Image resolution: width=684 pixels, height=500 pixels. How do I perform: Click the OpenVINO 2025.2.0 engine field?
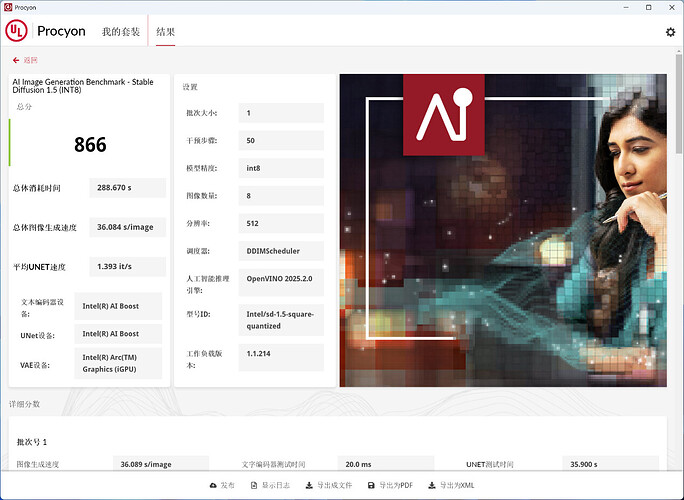(x=281, y=280)
